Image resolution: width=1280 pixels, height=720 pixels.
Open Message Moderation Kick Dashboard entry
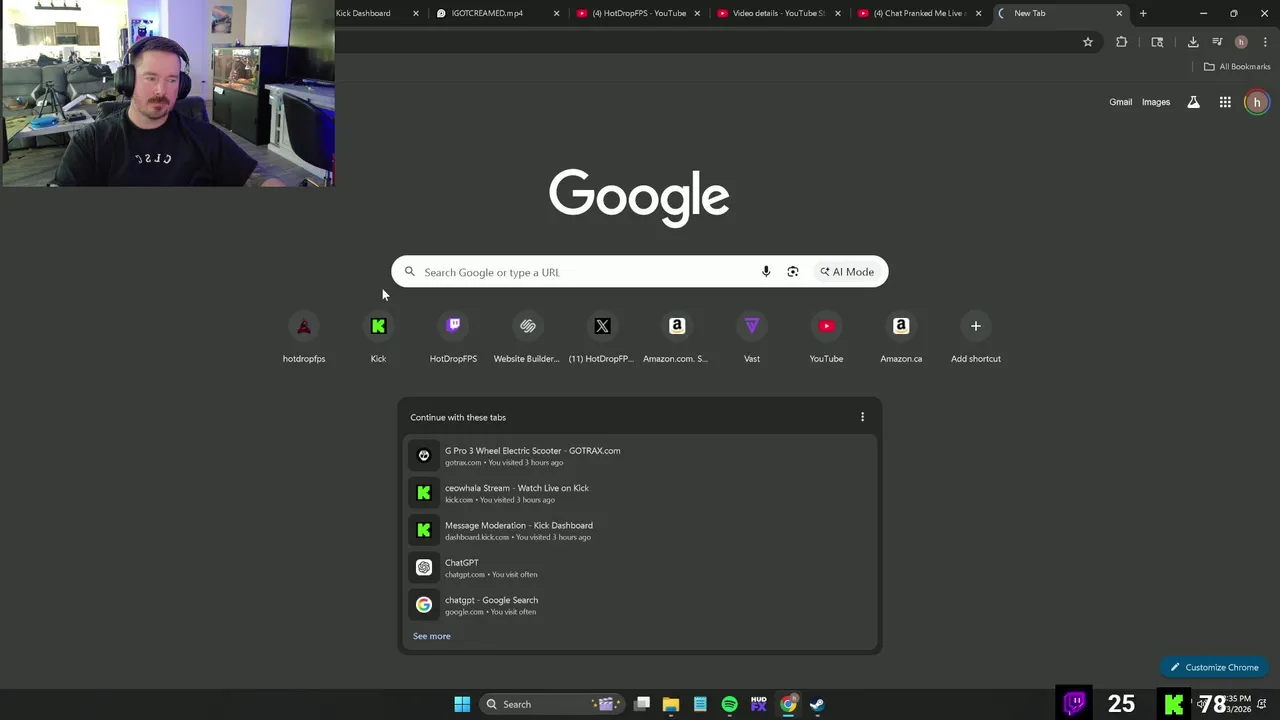tap(640, 531)
